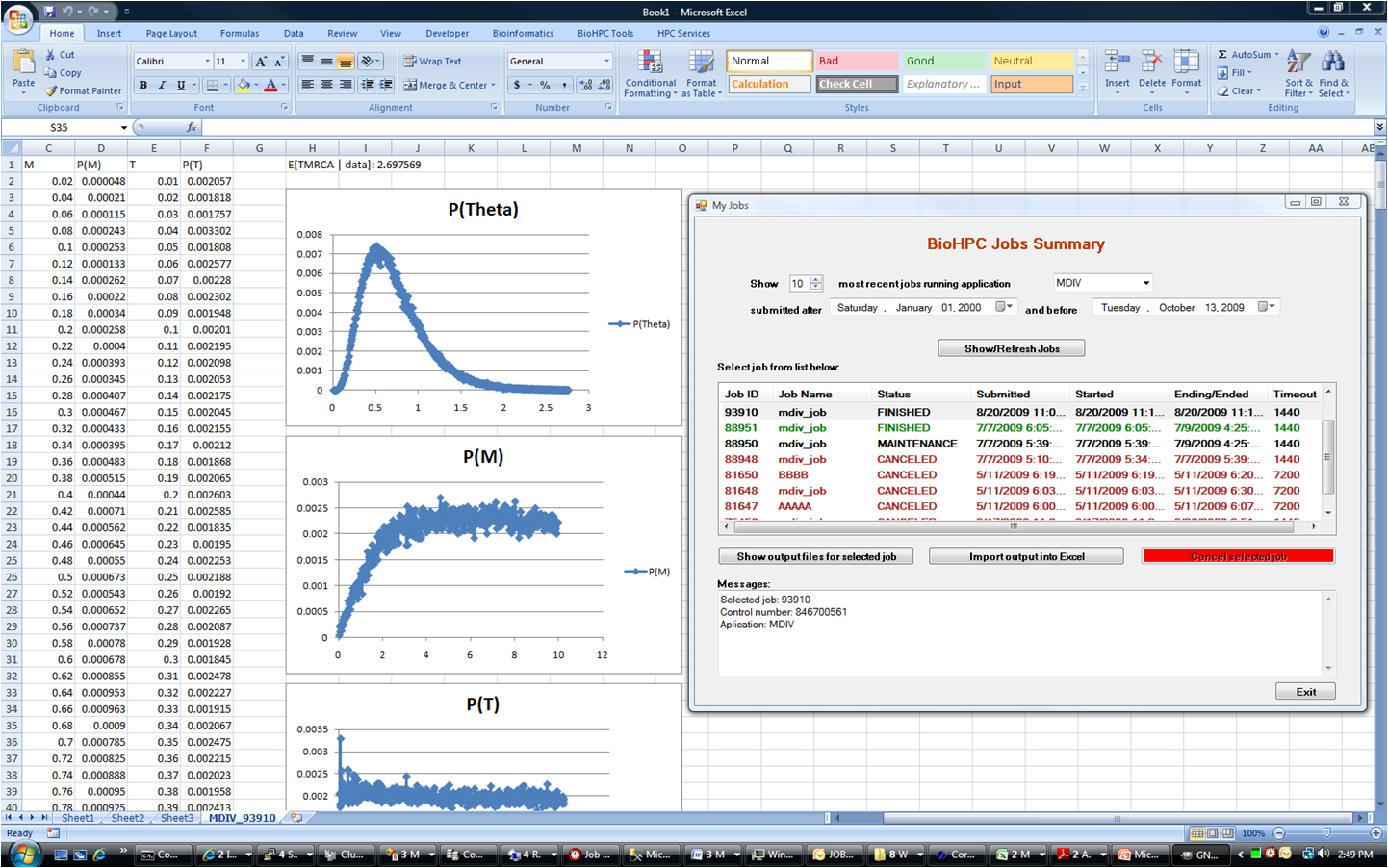This screenshot has height=868, width=1388.
Task: Toggle Center alignment
Action: [x=326, y=85]
